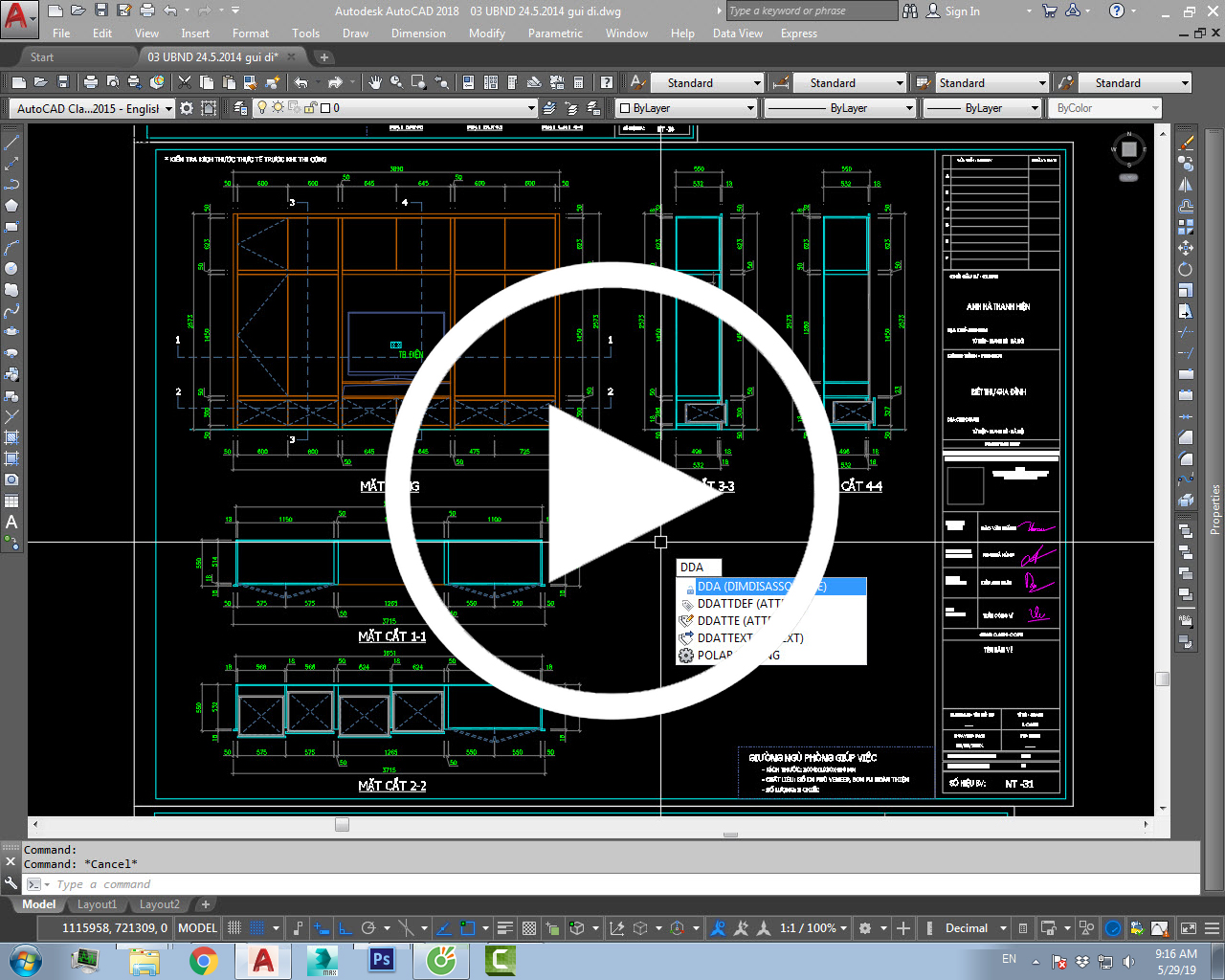This screenshot has height=980, width=1225.
Task: Toggle Ortho mode in status bar
Action: pos(345,927)
